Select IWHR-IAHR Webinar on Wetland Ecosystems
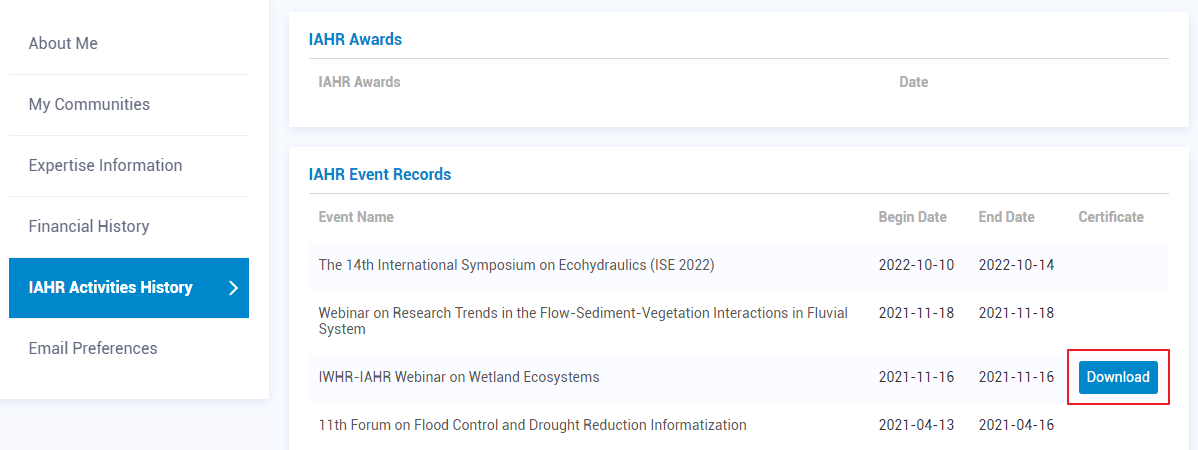The width and height of the screenshot is (1198, 450). tap(459, 378)
